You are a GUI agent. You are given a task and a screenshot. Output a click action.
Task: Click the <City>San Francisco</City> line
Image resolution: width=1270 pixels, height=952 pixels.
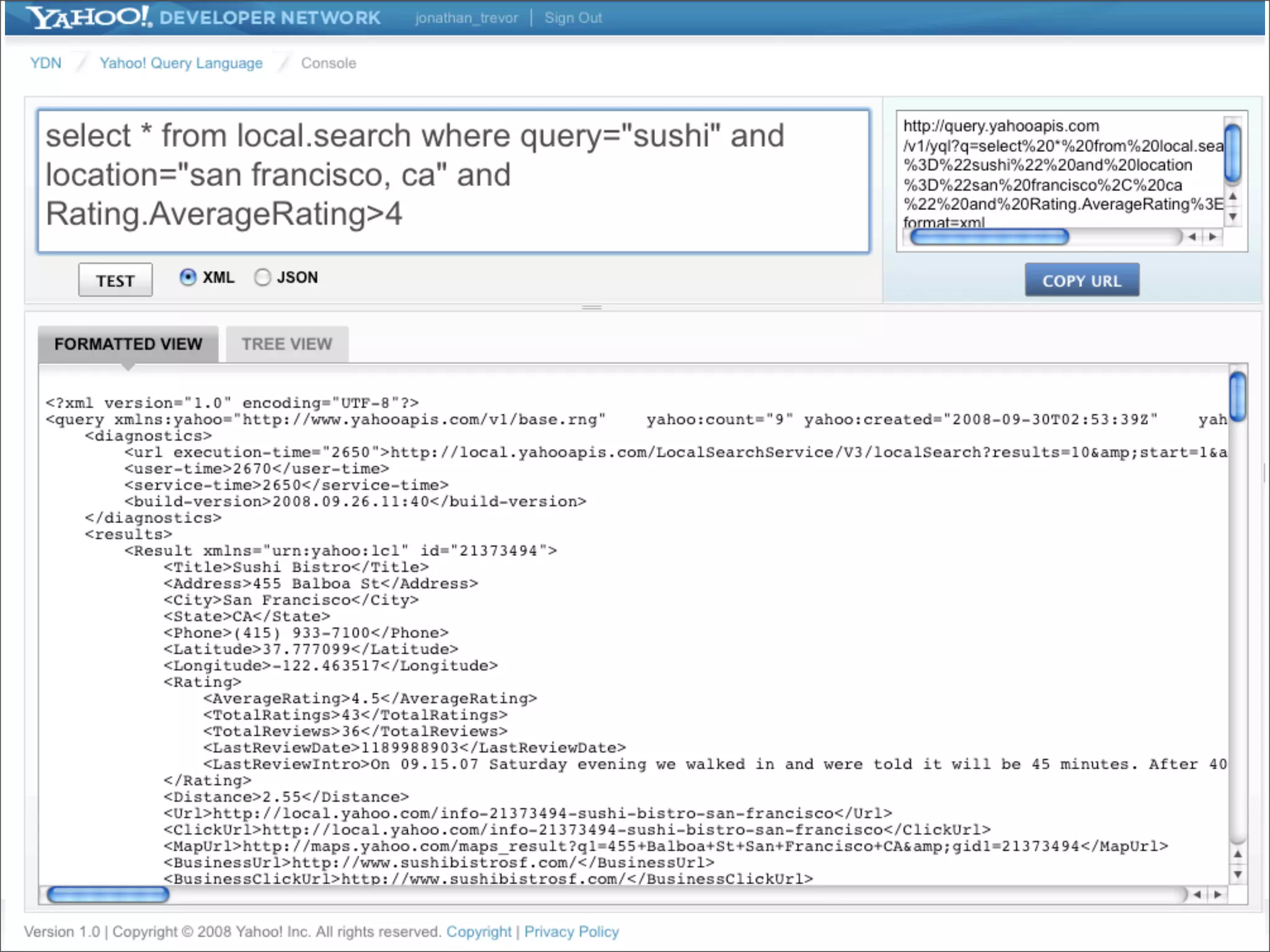click(291, 600)
